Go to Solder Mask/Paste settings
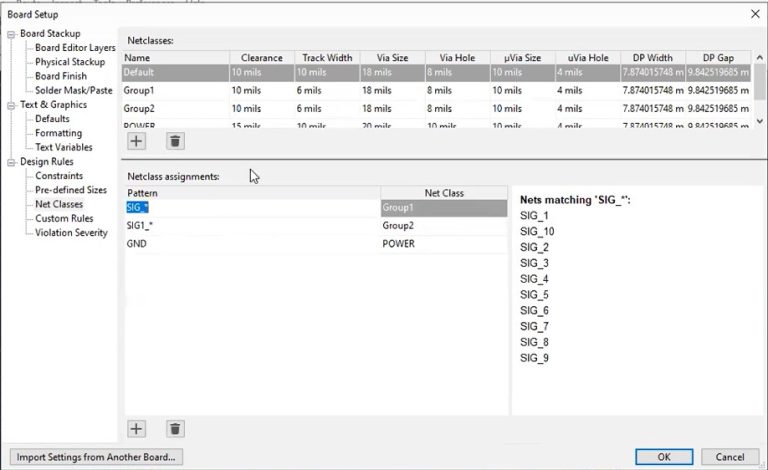The height and width of the screenshot is (470, 768). point(75,91)
